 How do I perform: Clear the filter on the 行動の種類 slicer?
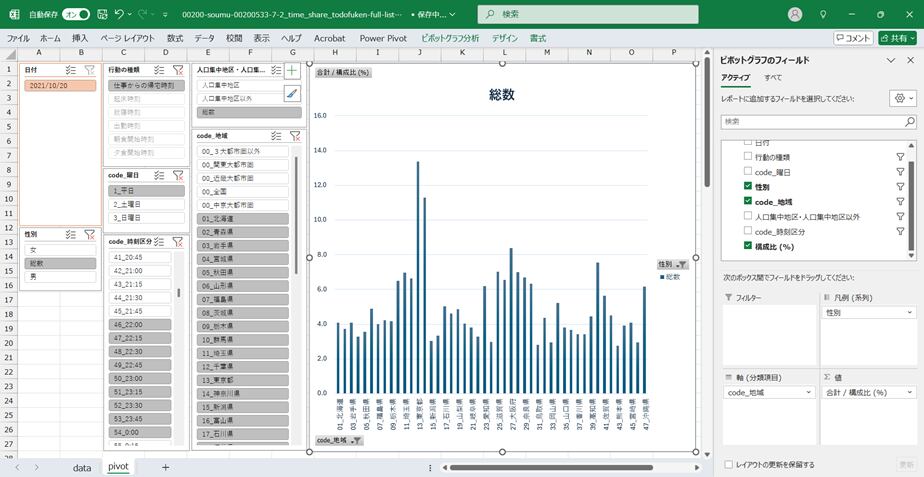click(x=177, y=71)
